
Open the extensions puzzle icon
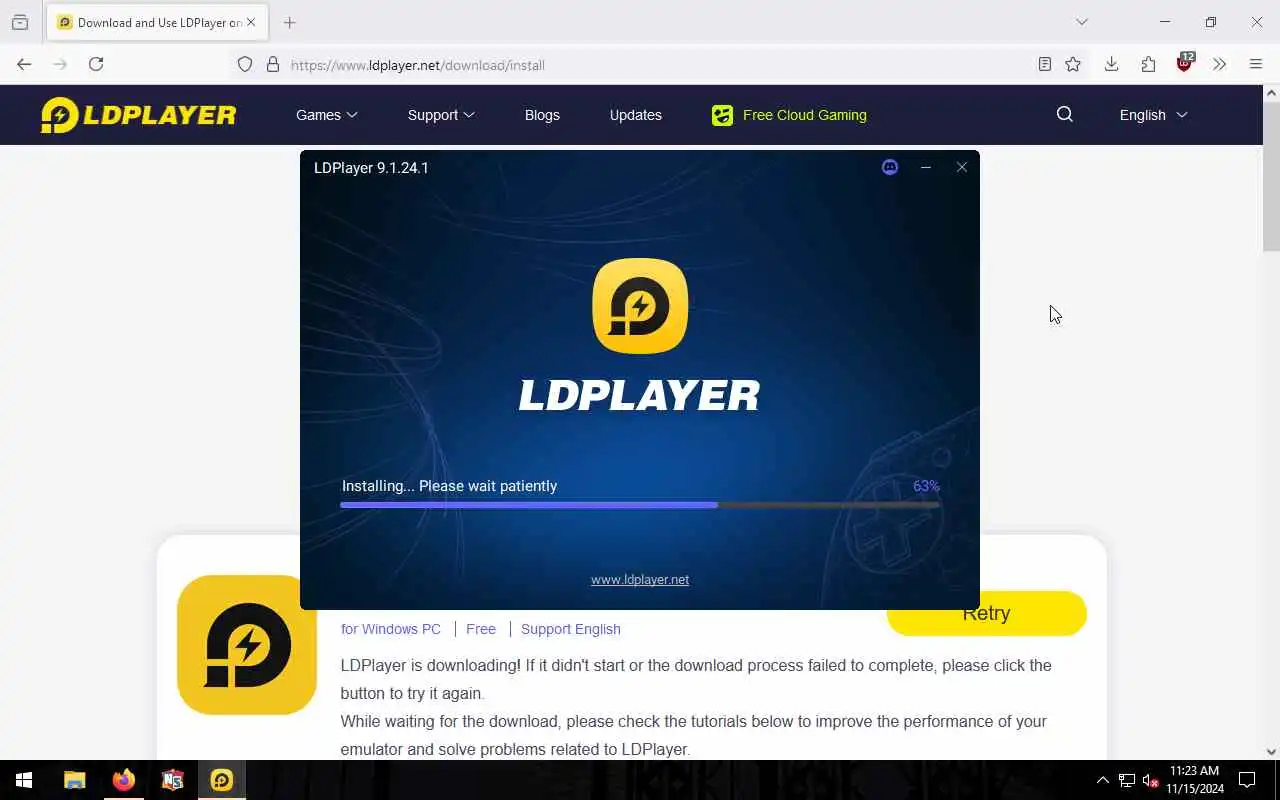(1148, 64)
